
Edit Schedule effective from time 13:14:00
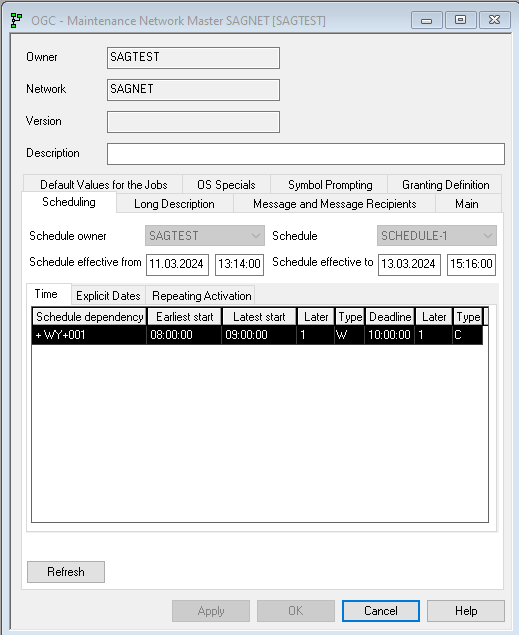click(x=239, y=265)
